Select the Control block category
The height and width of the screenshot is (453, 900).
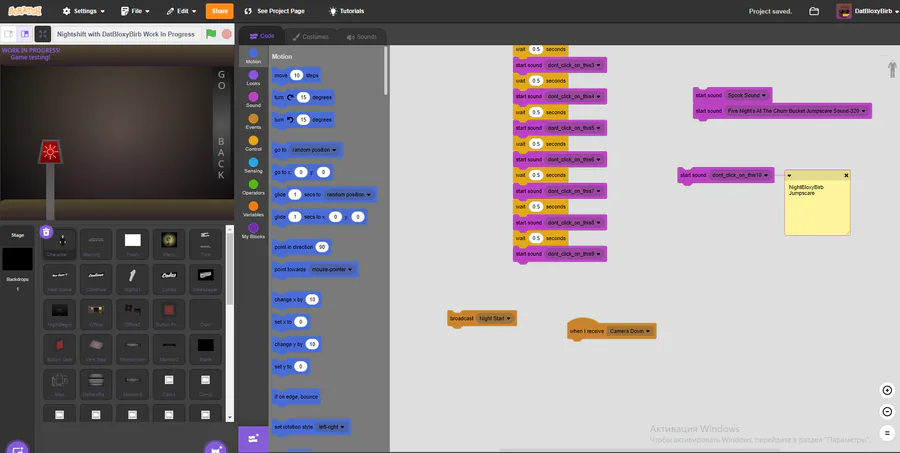coord(253,144)
